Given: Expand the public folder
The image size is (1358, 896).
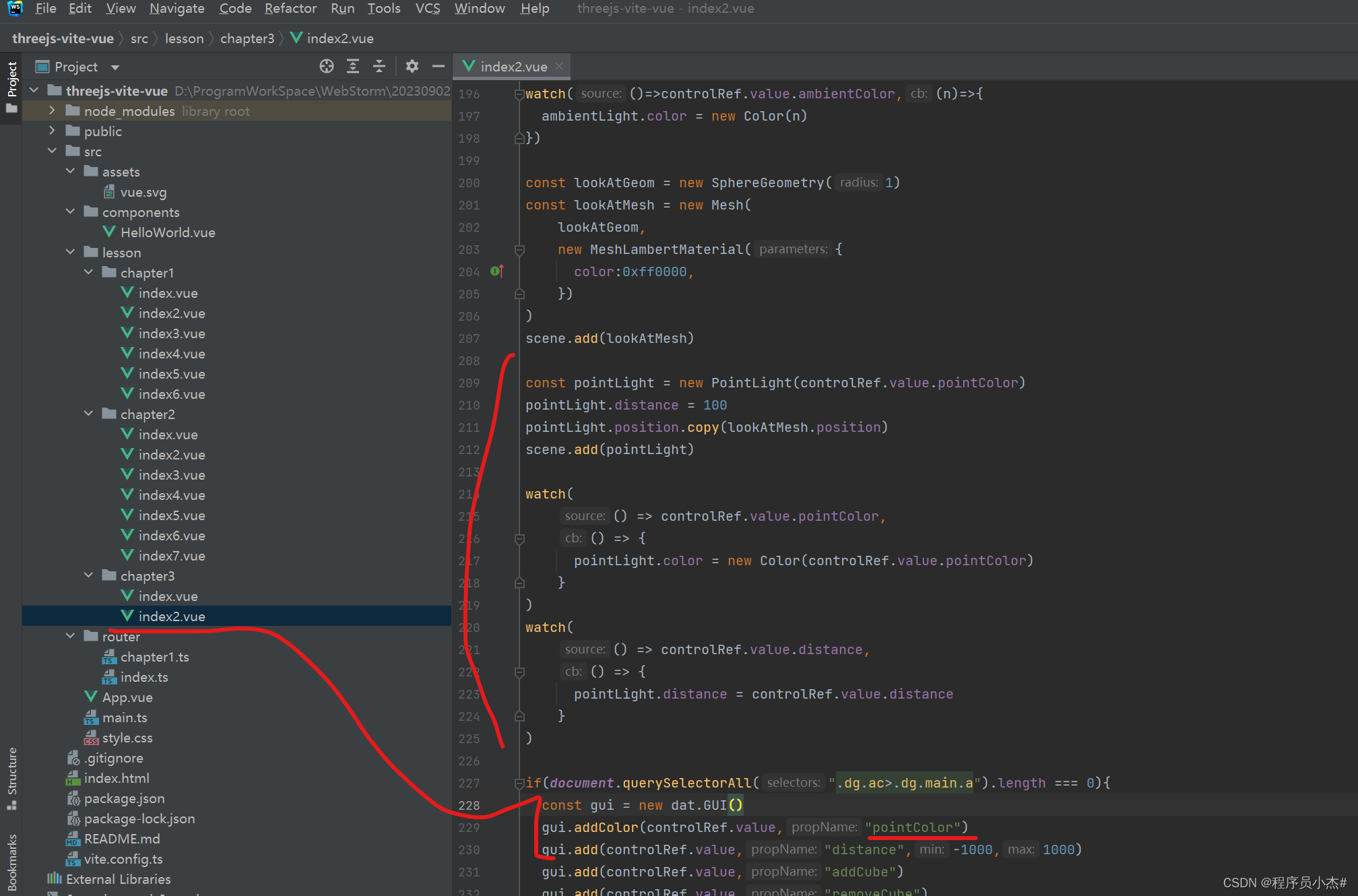Looking at the screenshot, I should (x=53, y=131).
